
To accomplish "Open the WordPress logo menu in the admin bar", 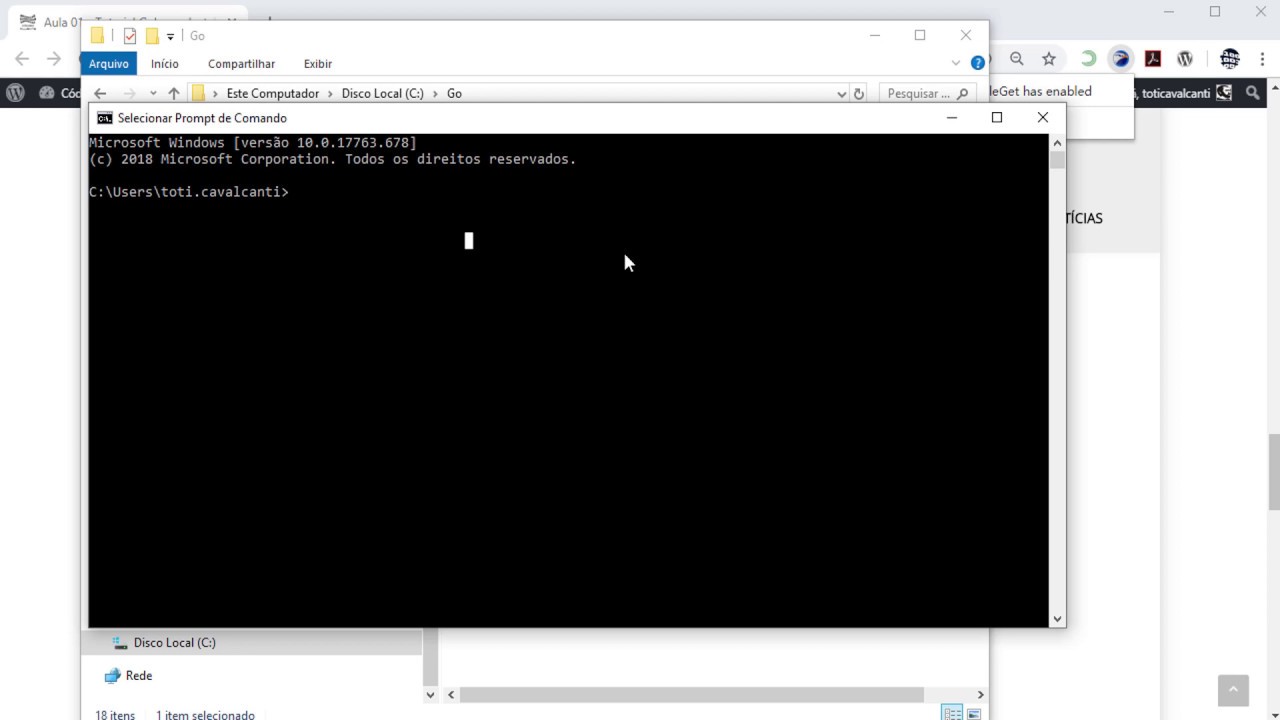I will pyautogui.click(x=15, y=93).
